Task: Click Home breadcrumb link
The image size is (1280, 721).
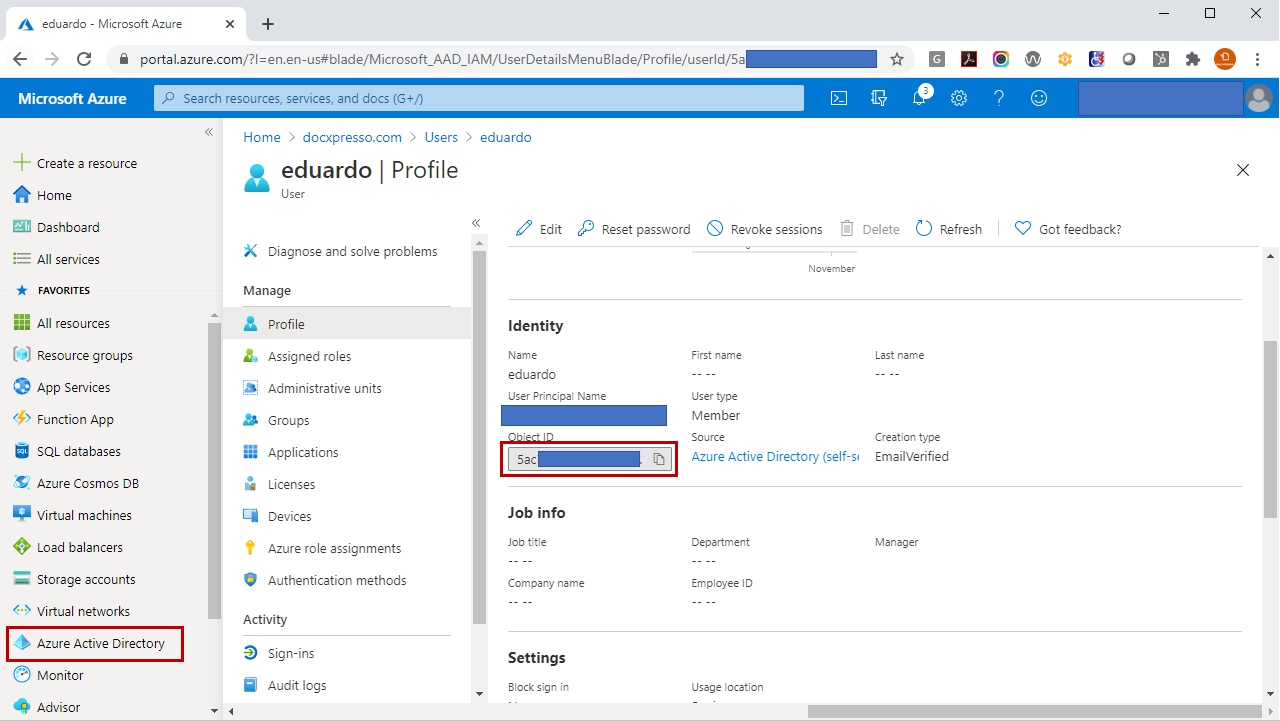Action: pyautogui.click(x=262, y=137)
